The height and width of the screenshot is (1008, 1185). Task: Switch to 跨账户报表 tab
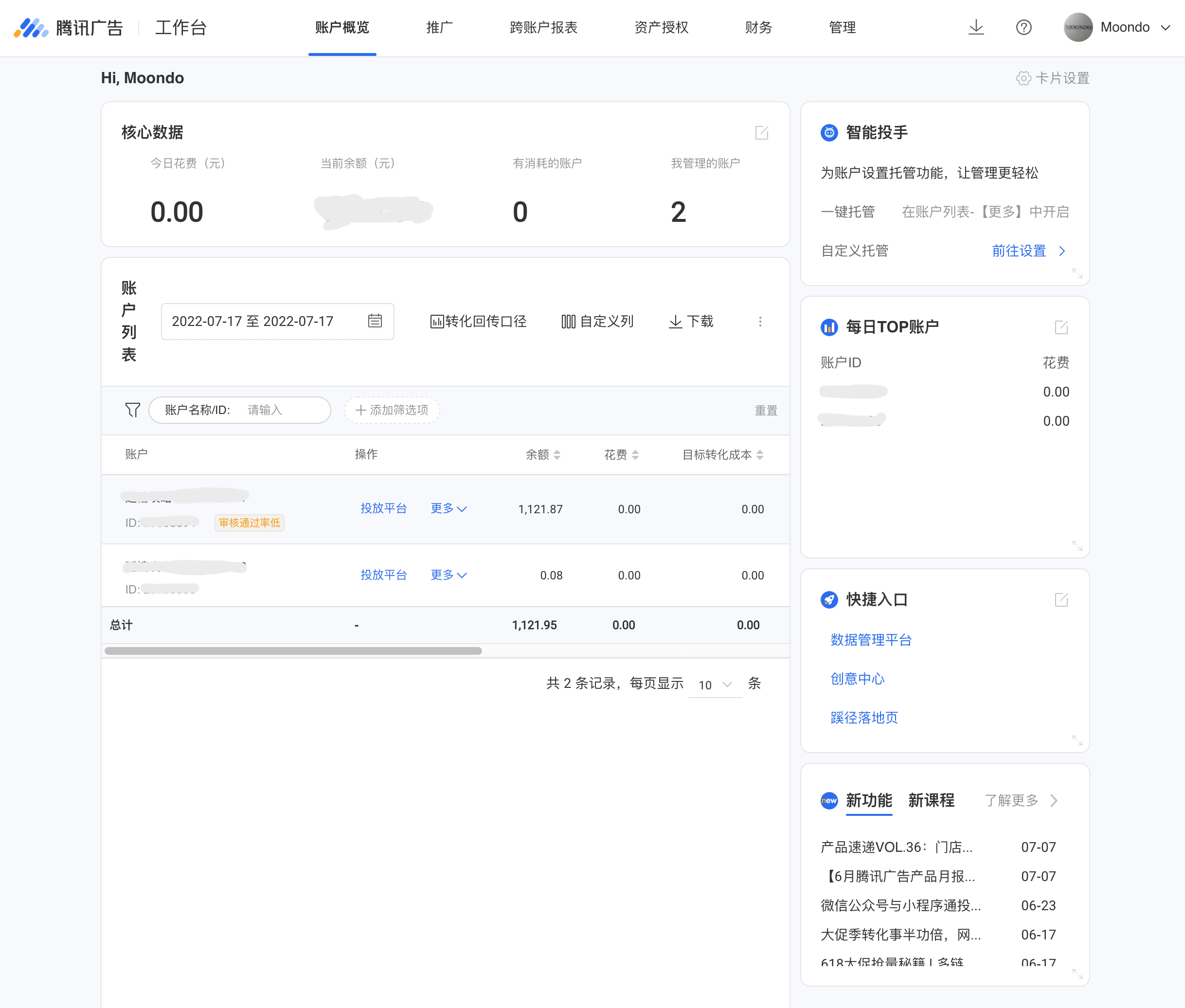(543, 27)
